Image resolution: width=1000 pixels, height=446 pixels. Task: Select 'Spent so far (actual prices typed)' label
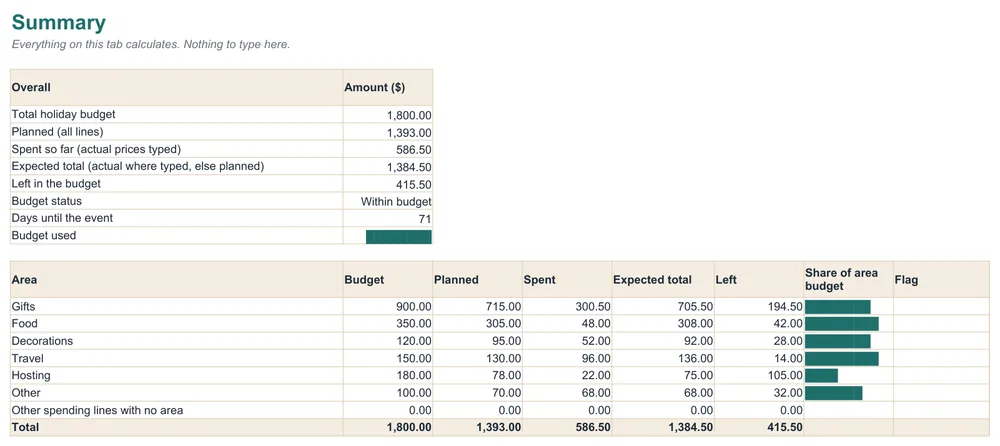click(96, 149)
